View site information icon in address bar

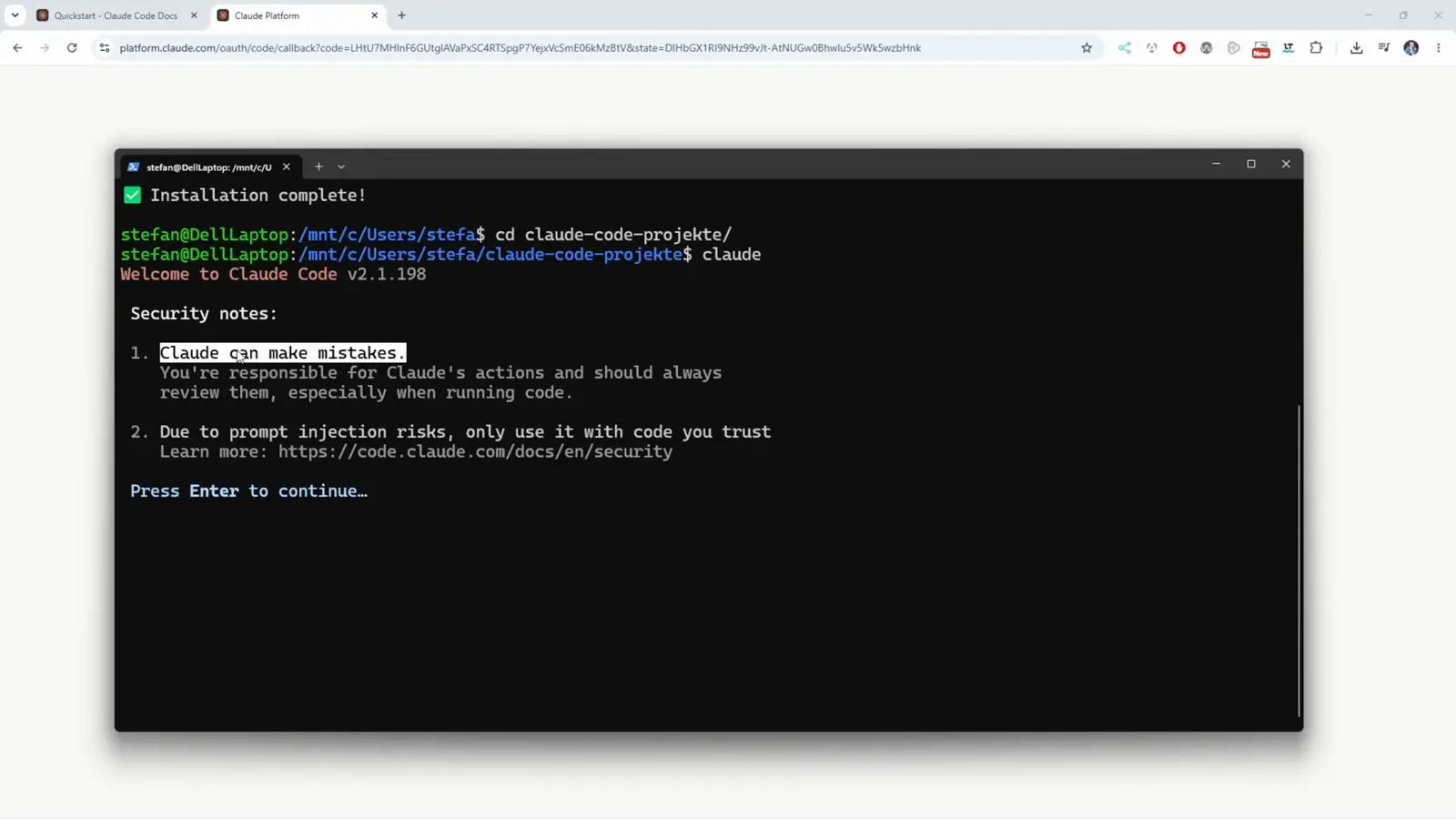click(x=105, y=48)
